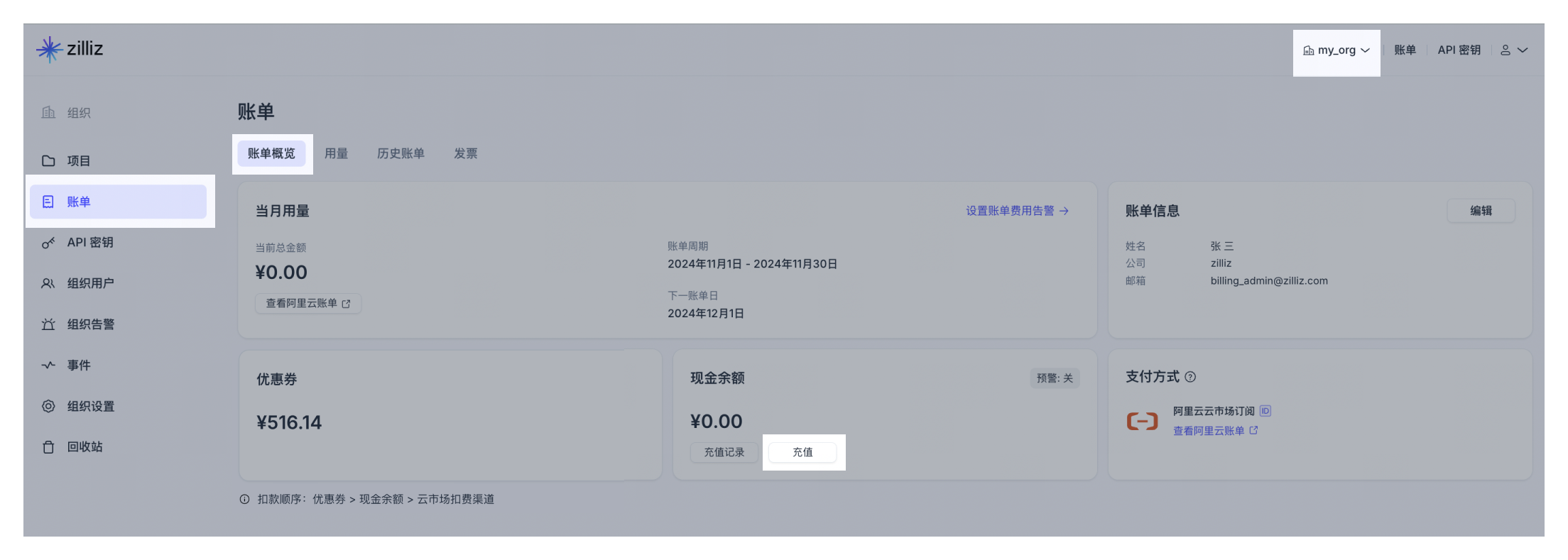Click the API 密钥 key icon in sidebar

tap(48, 242)
